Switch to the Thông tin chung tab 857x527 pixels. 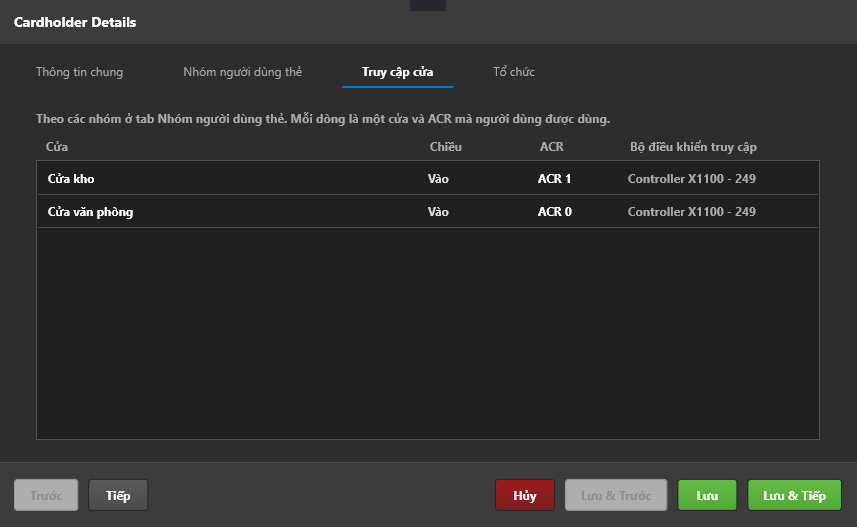coord(79,72)
